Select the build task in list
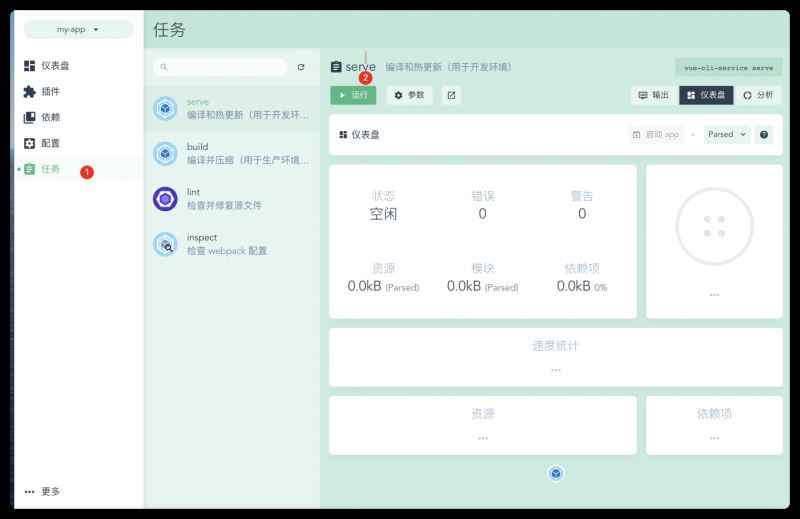800x519 pixels. [x=232, y=154]
